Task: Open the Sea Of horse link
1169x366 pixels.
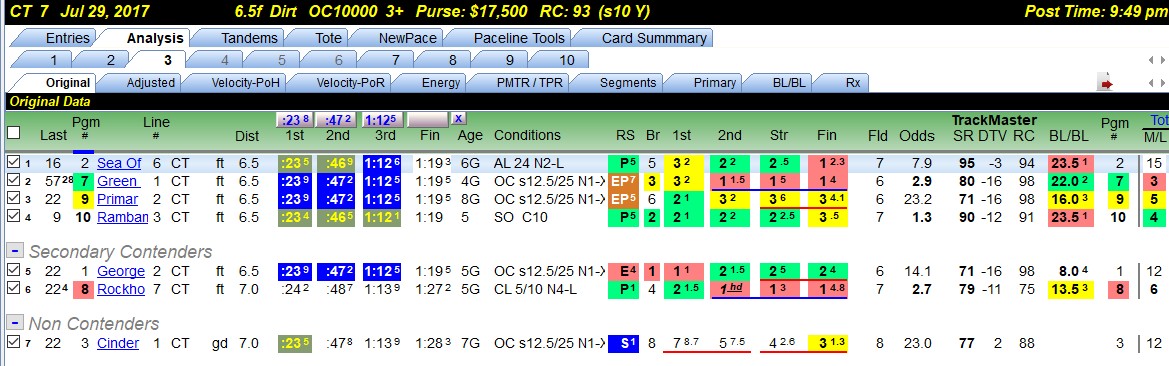Action: click(119, 163)
